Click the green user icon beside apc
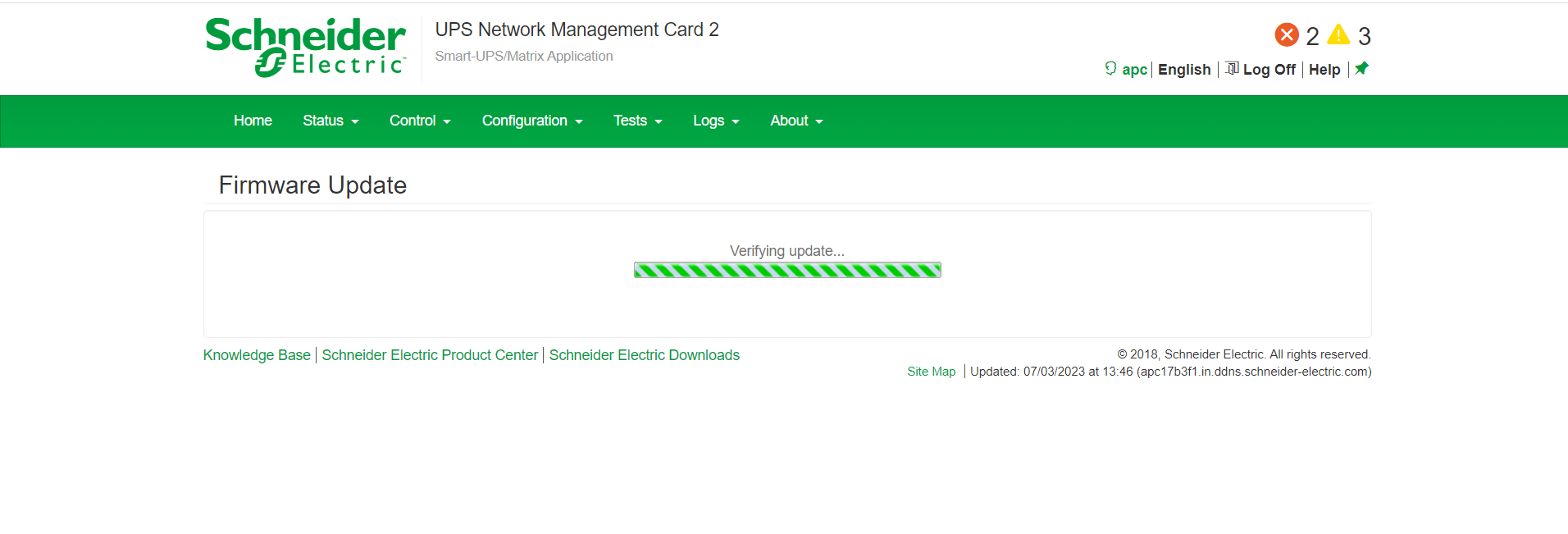The height and width of the screenshot is (534, 1568). click(x=1110, y=69)
